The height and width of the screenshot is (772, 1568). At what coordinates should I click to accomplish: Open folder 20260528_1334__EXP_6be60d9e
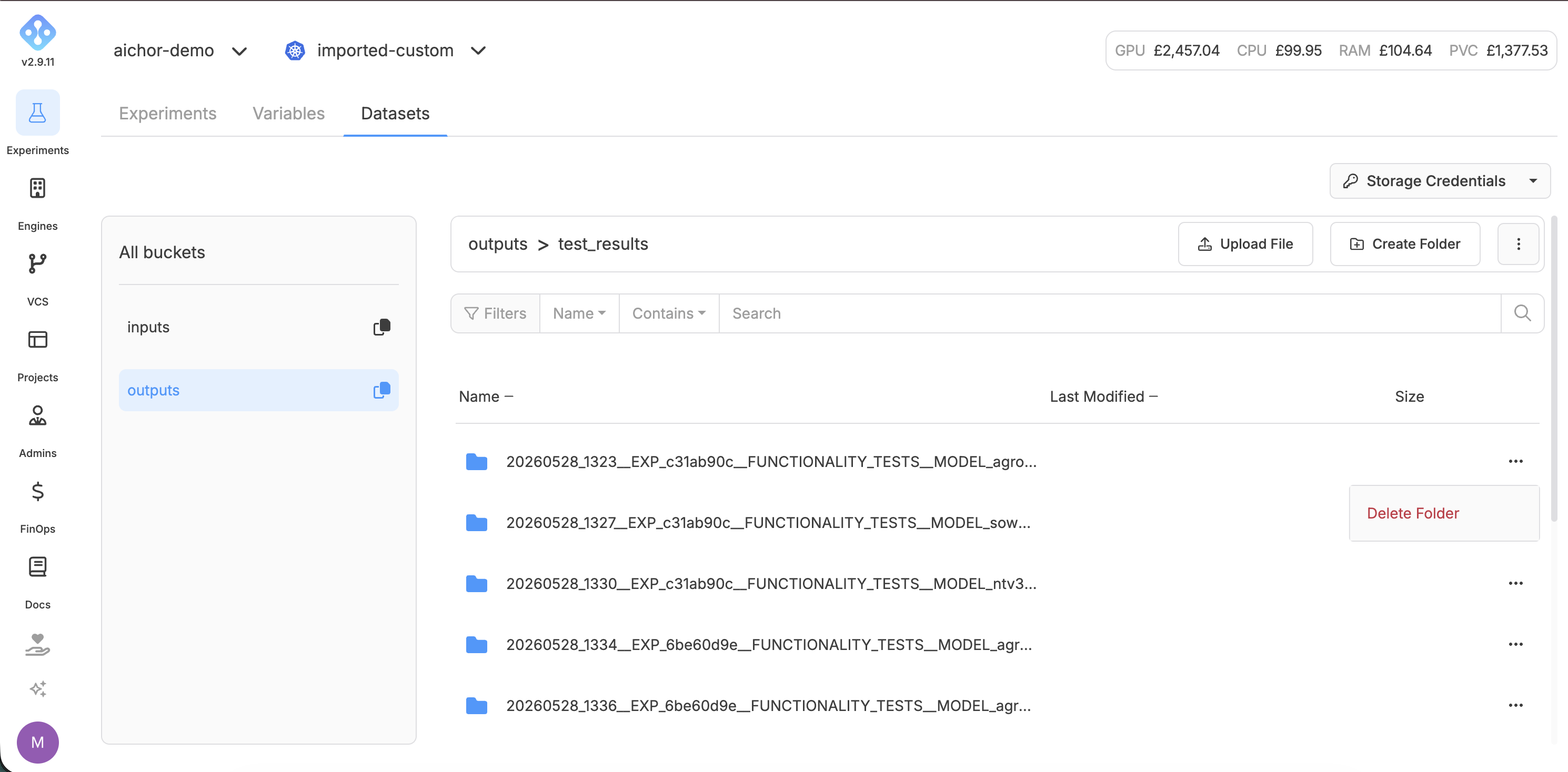pos(769,644)
